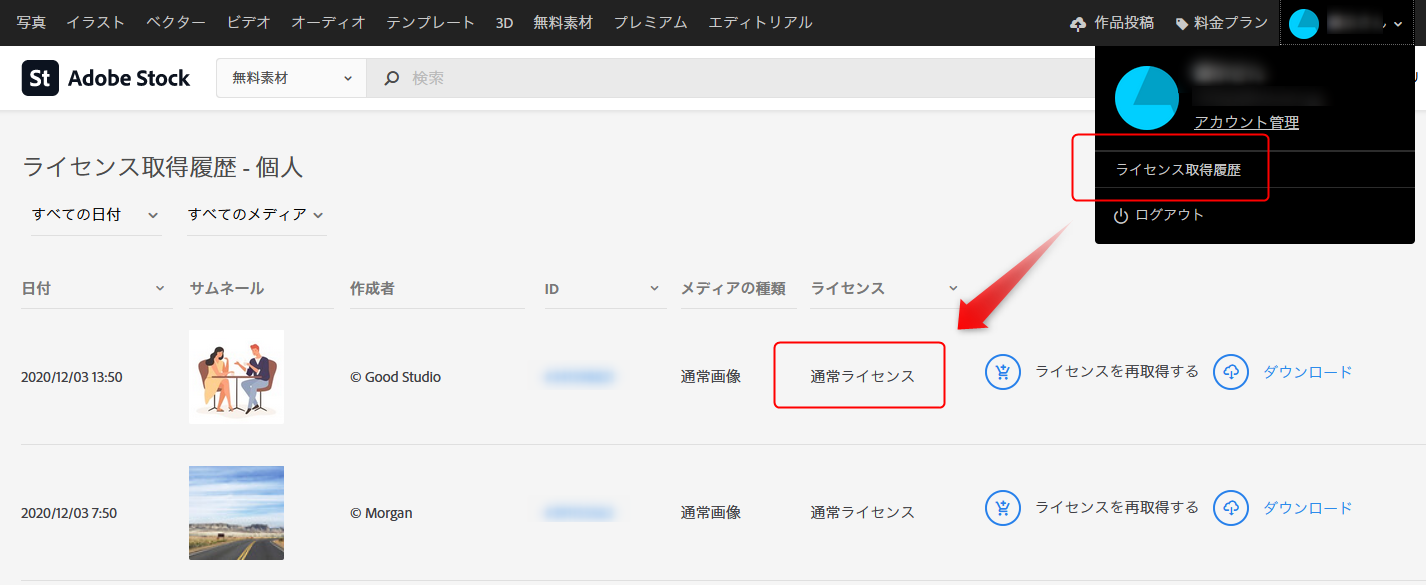Viewport: 1426px width, 585px height.
Task: Click the ライセンス取得履歴 - 個人 page heading
Action: click(x=163, y=167)
